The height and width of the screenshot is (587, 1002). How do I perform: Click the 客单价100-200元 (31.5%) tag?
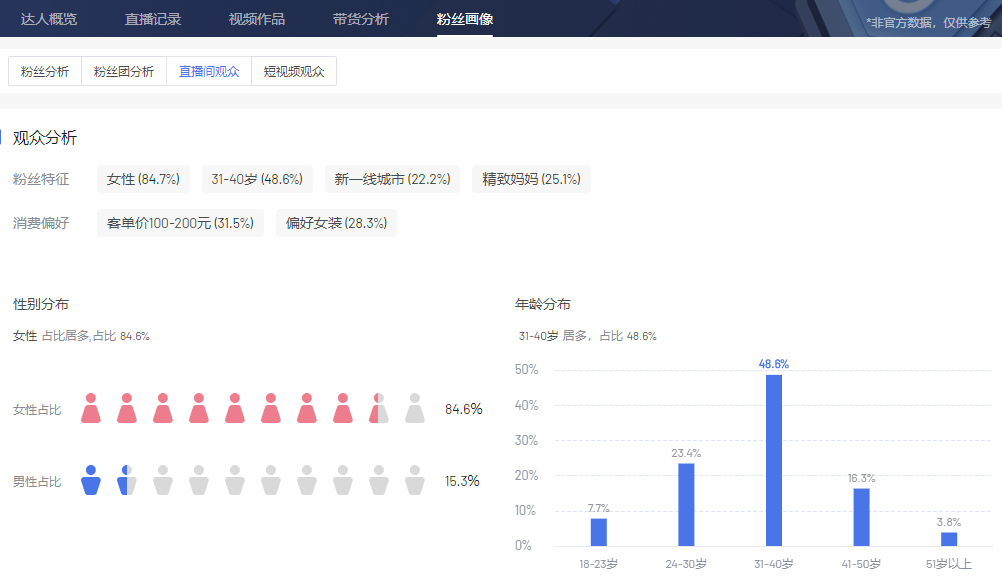click(x=180, y=223)
